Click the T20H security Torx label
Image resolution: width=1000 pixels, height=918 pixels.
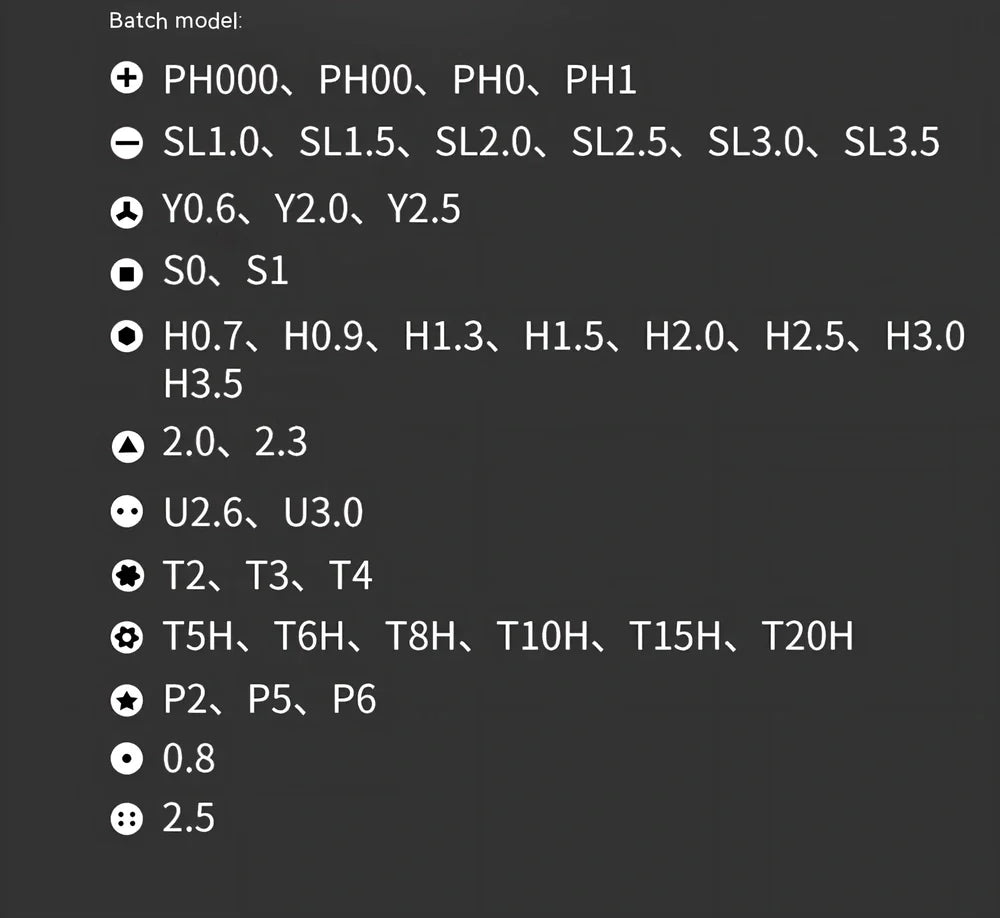pyautogui.click(x=807, y=636)
